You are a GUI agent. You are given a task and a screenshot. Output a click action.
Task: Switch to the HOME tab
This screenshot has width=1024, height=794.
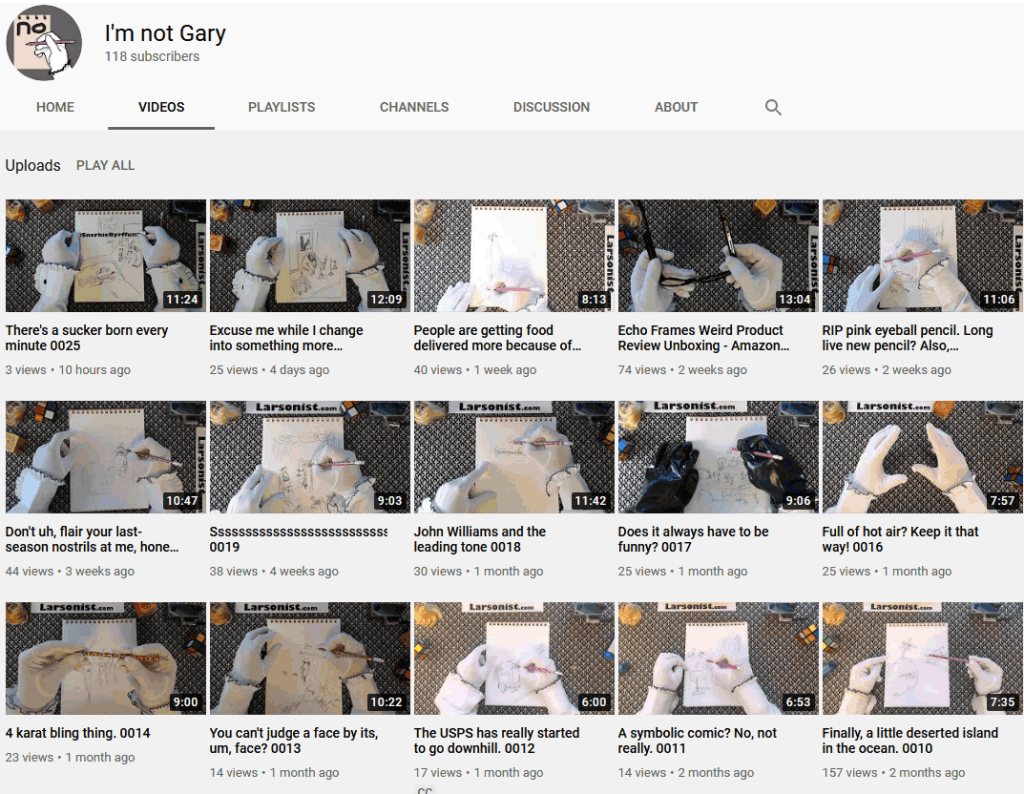point(55,107)
